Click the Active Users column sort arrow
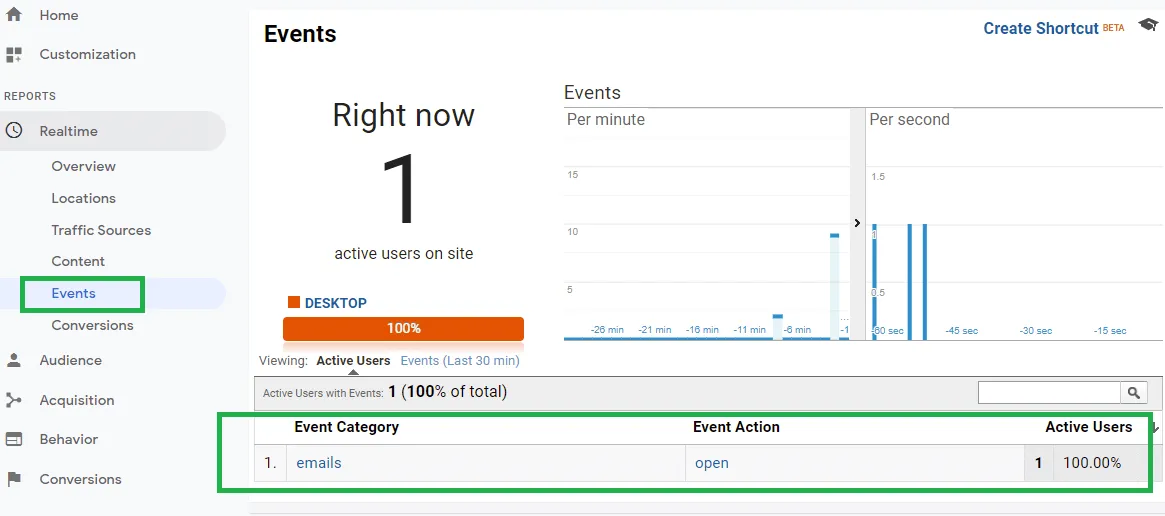 [x=1154, y=428]
